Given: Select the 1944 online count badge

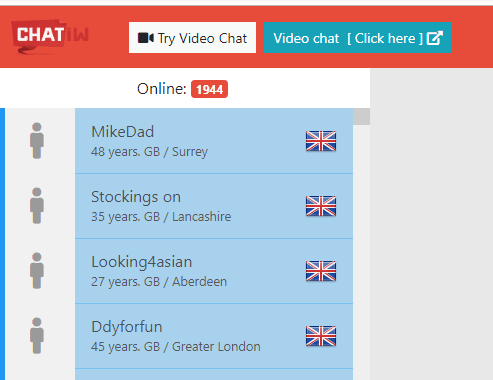Looking at the screenshot, I should [209, 89].
